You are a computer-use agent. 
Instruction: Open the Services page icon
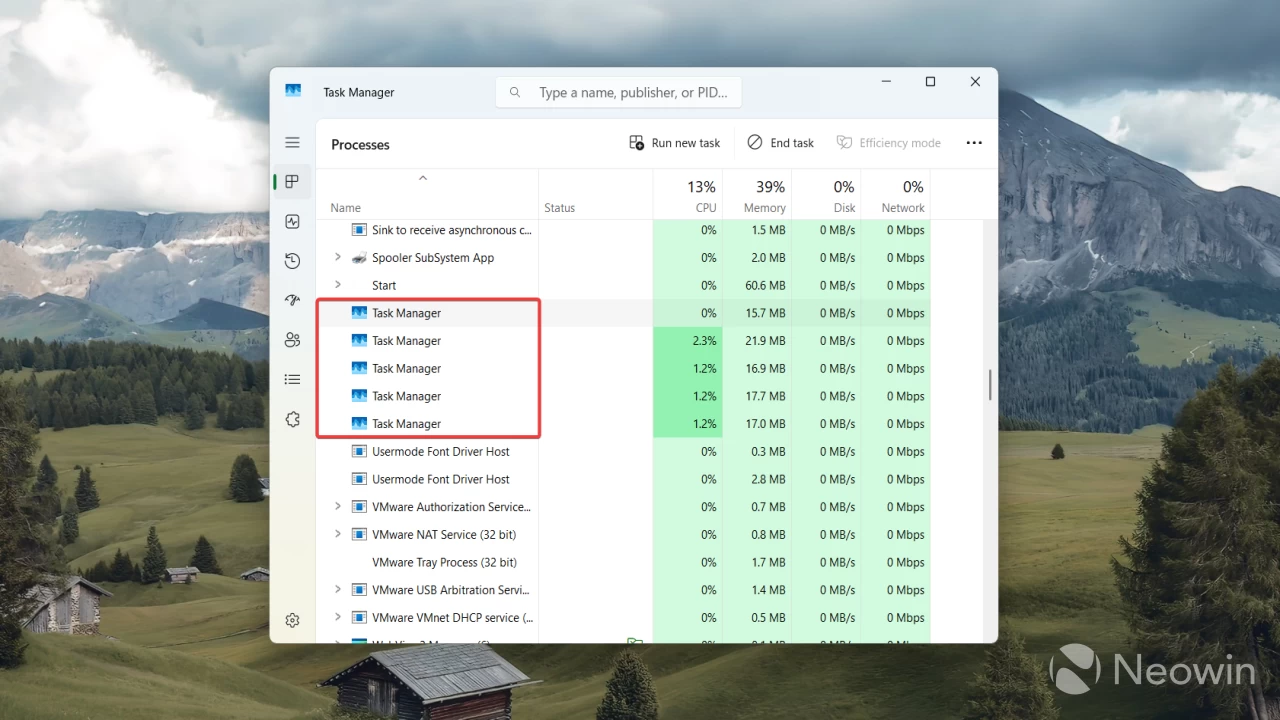pos(292,419)
